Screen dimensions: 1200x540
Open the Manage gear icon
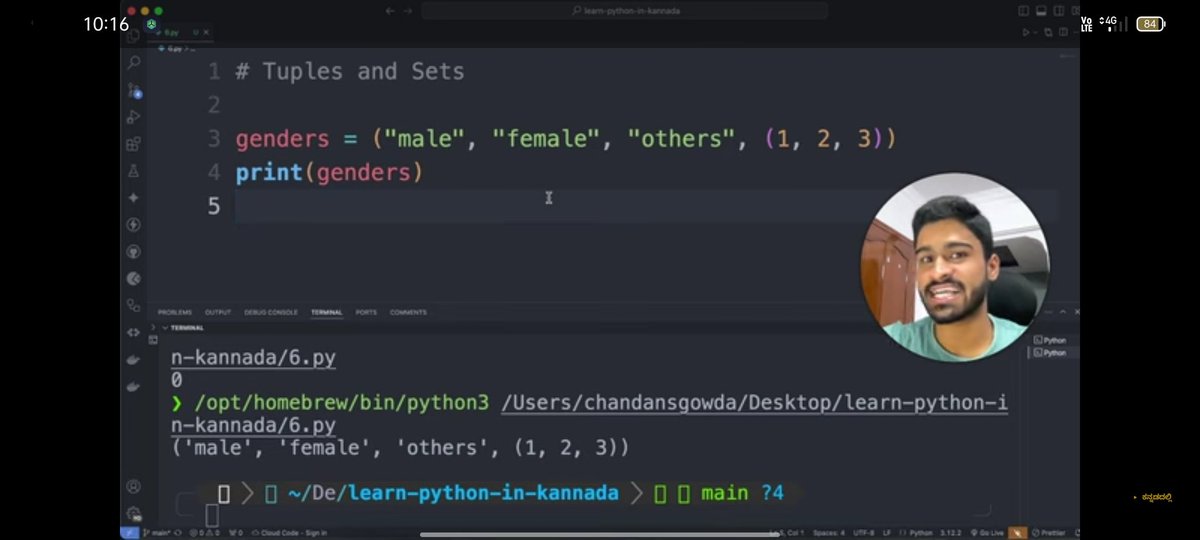pos(134,513)
